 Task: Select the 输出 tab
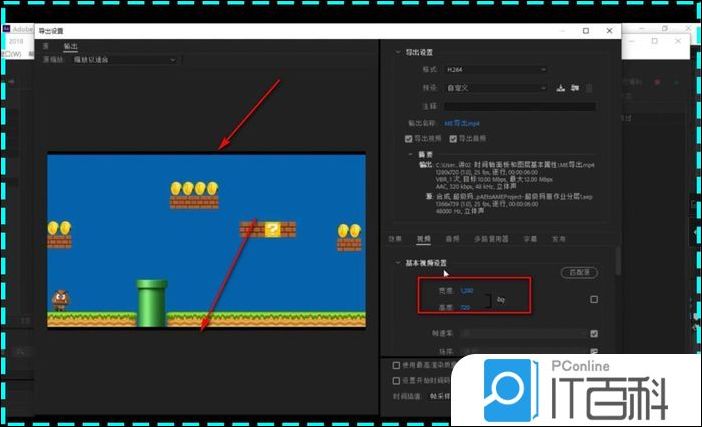pos(70,46)
